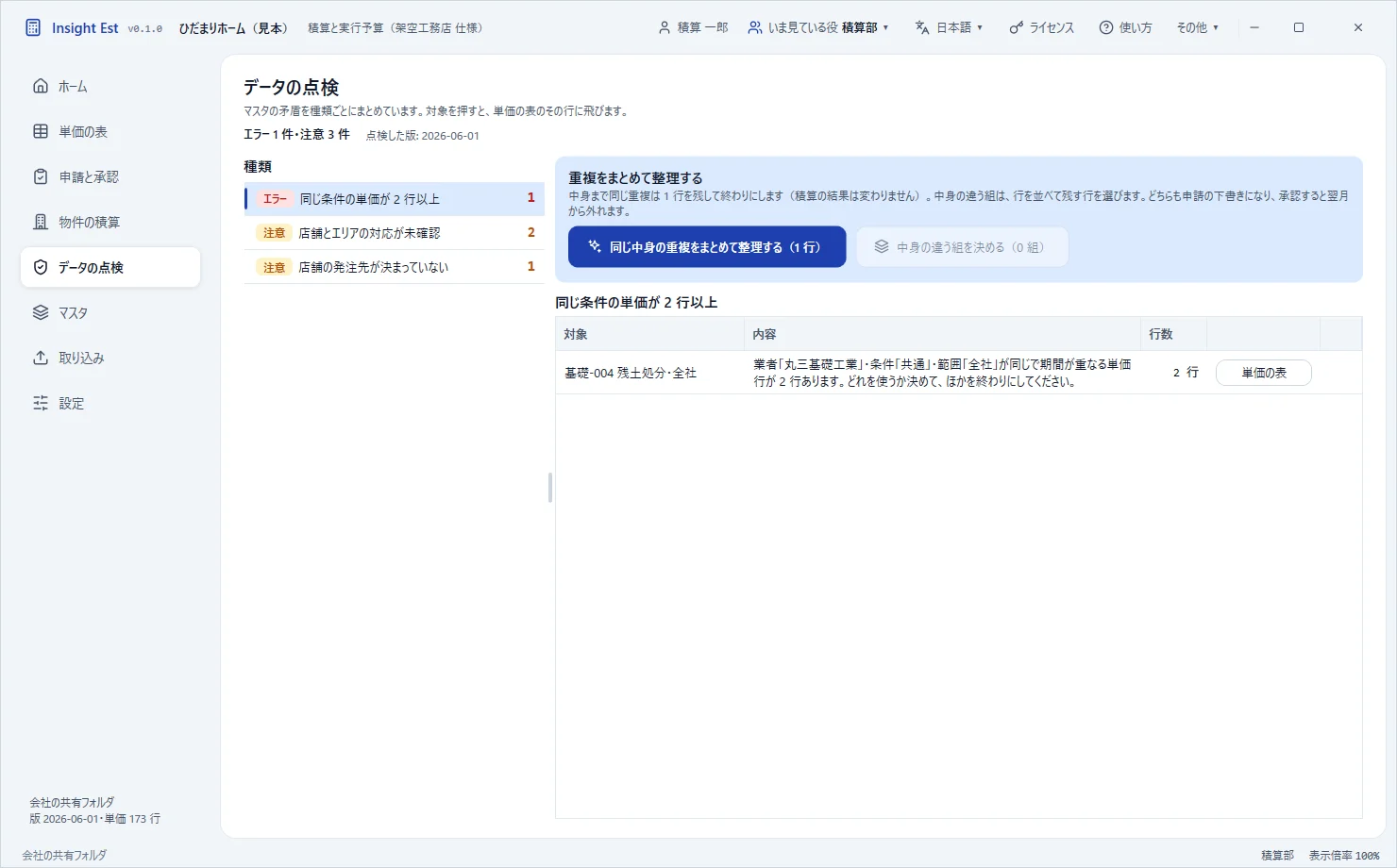Click the table grid icon beside 単価の表
This screenshot has width=1397, height=868.
(x=41, y=131)
